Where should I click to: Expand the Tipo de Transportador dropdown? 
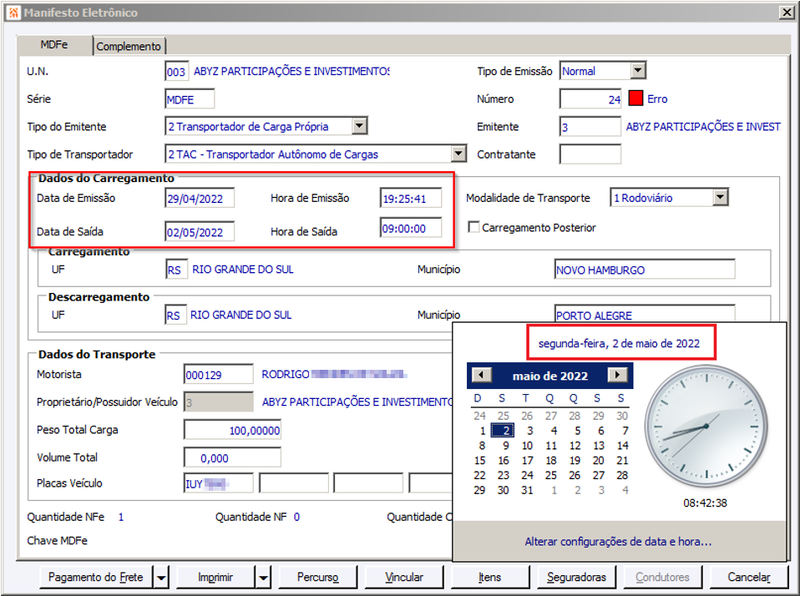tap(459, 154)
